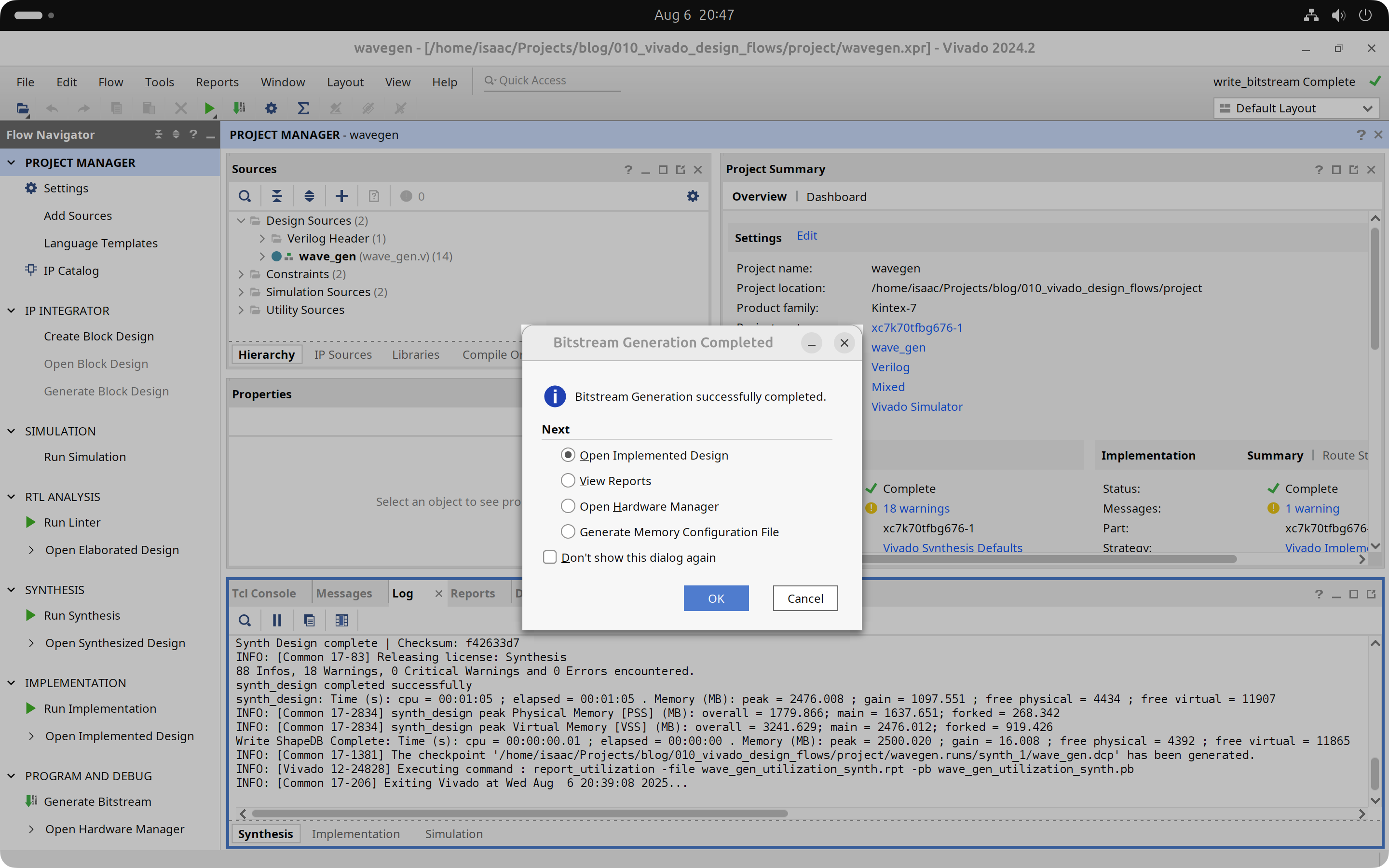This screenshot has width=1389, height=868.
Task: Open the 18 warnings link
Action: tap(916, 508)
